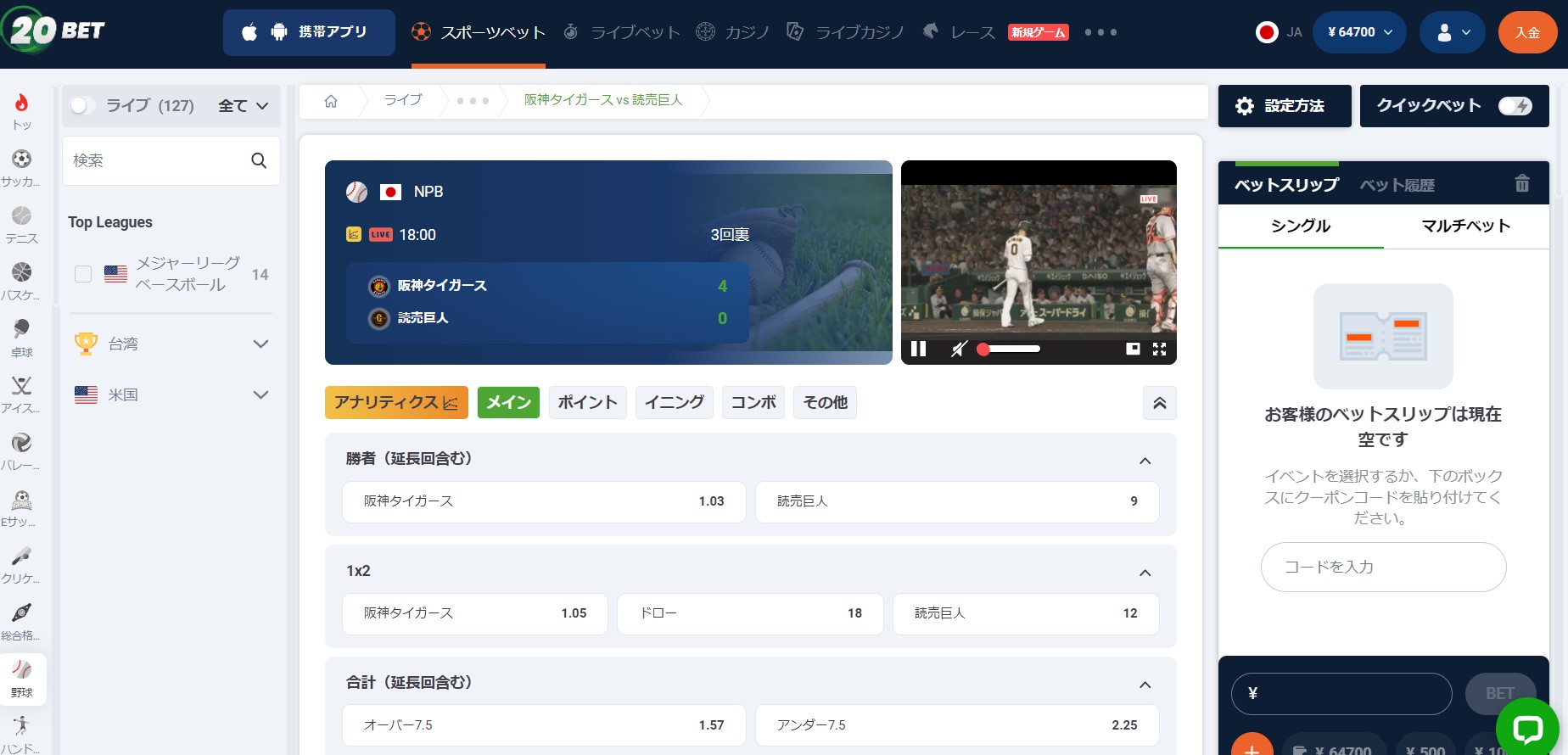Select the e-soccer sidebar icon
The height and width of the screenshot is (755, 1568).
(22, 499)
